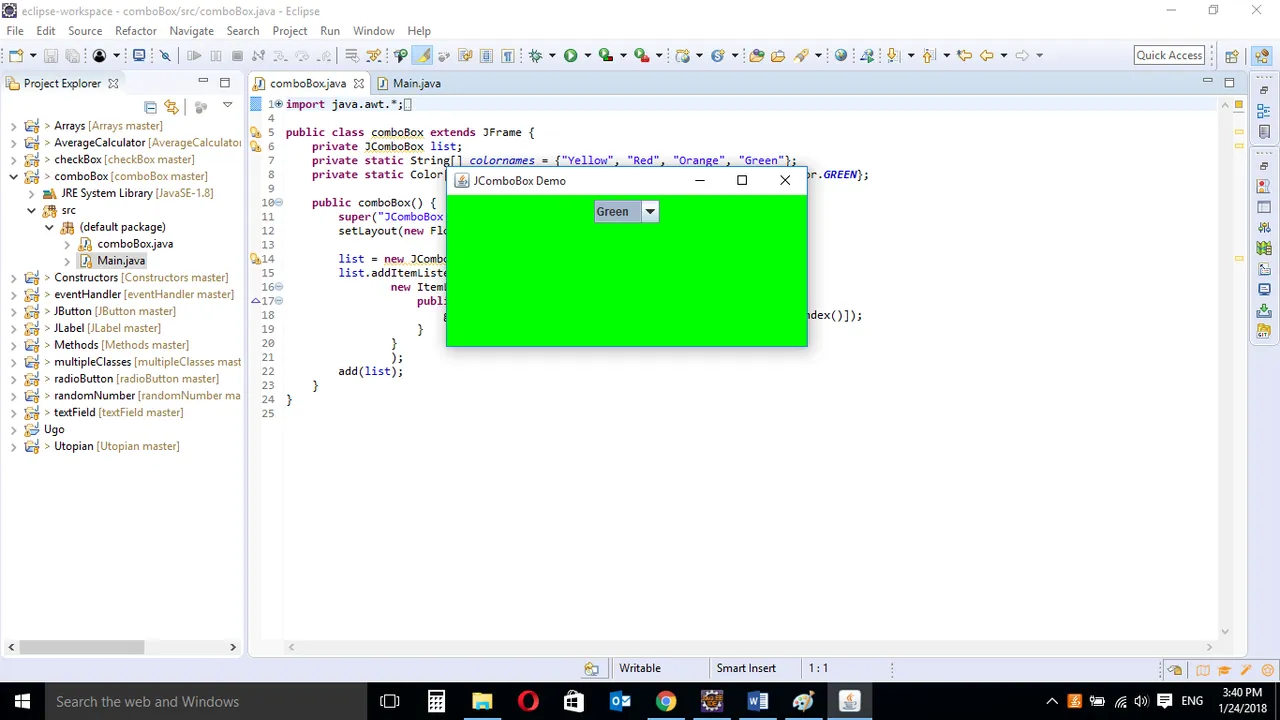Expand the Arrays project node
The height and width of the screenshot is (720, 1280).
pos(13,126)
